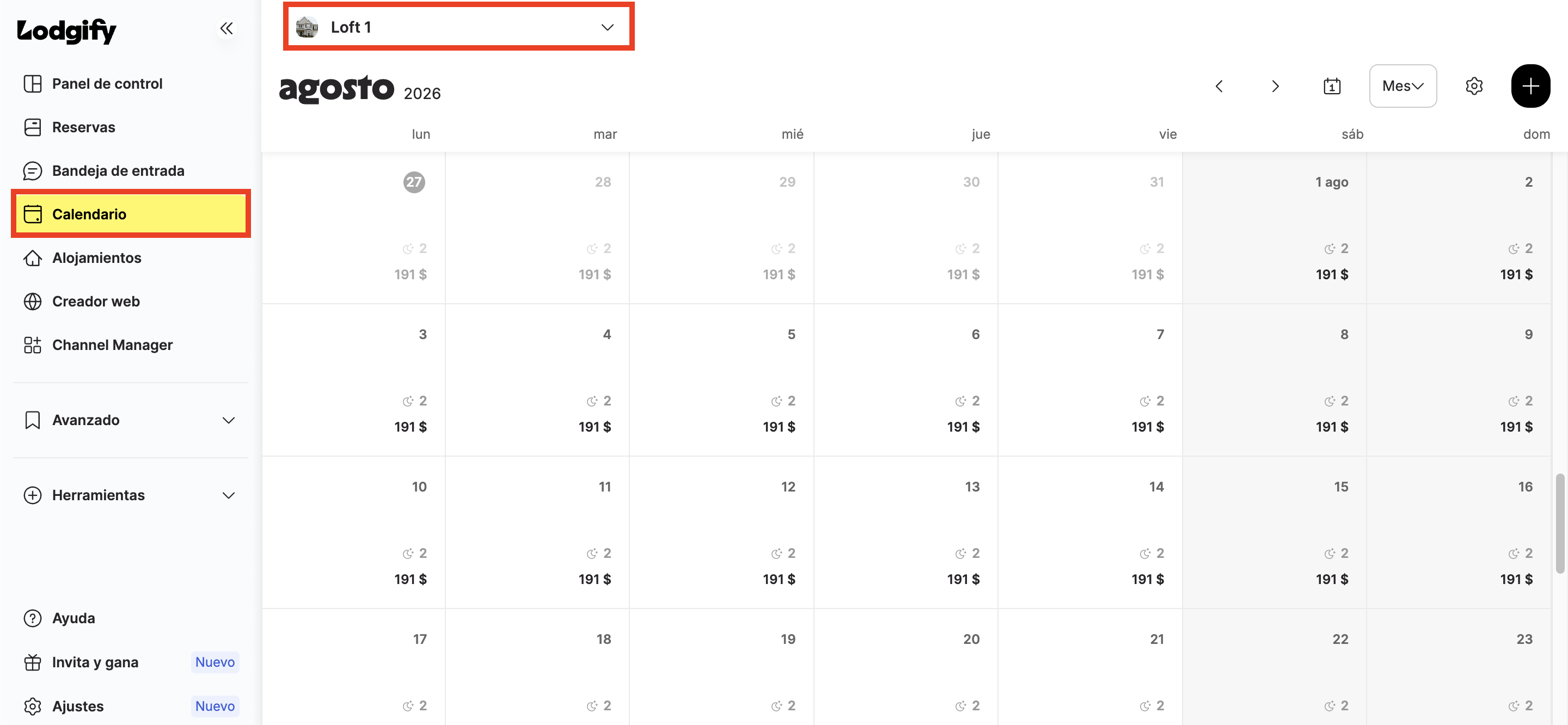The width and height of the screenshot is (1568, 725).
Task: Open the Loft 1 property selector
Action: pos(459,27)
